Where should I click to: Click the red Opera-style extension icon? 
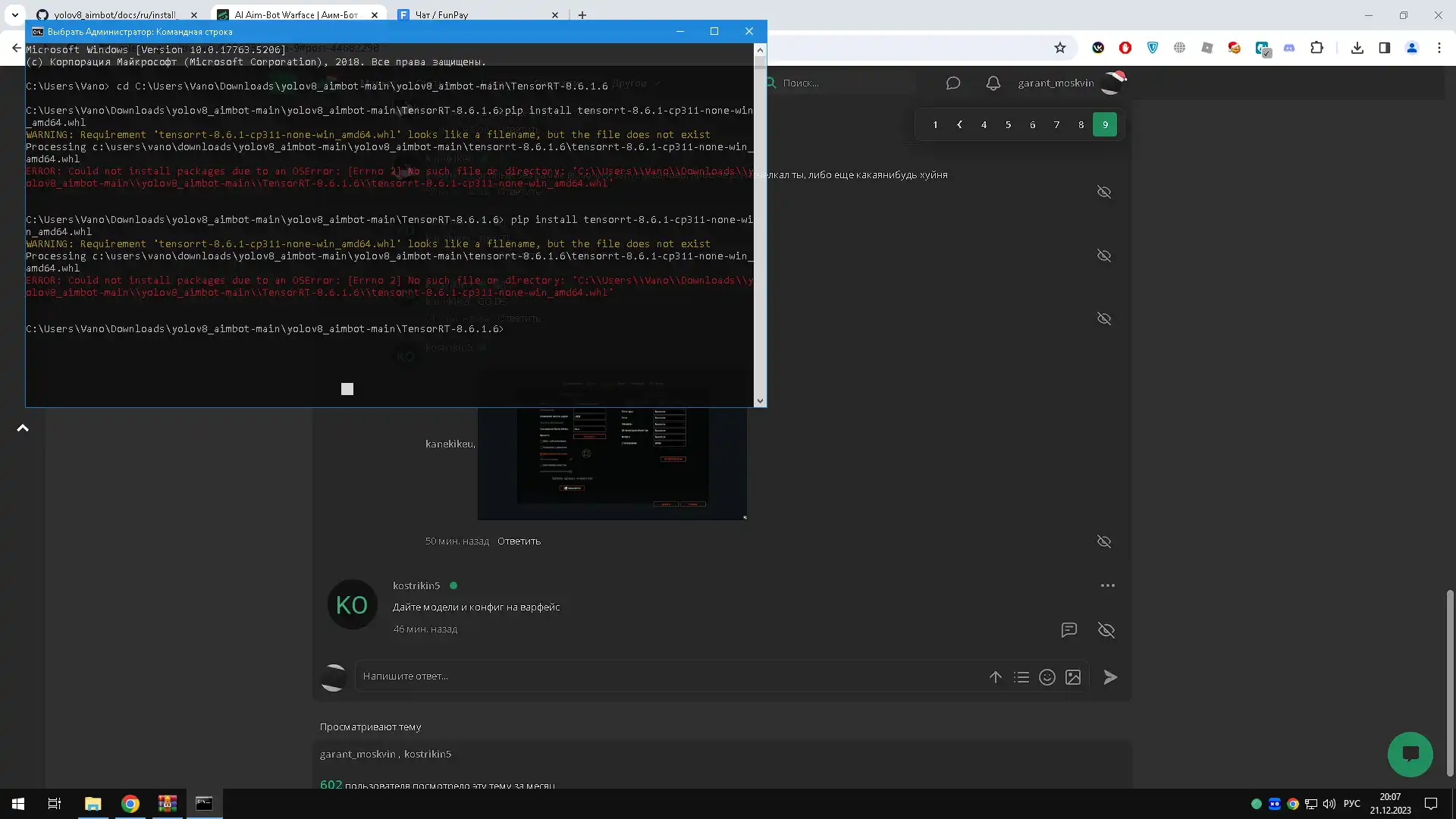[1125, 48]
